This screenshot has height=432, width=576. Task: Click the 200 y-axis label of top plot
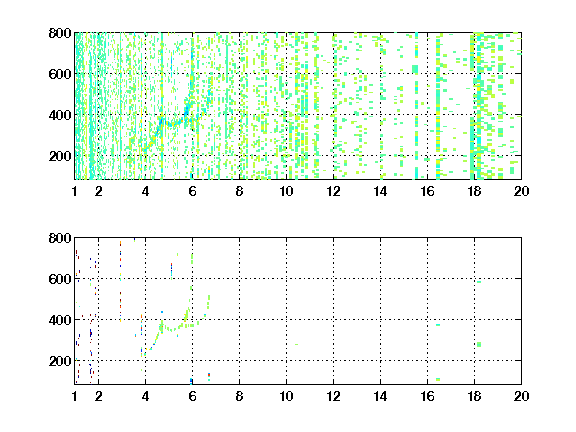(x=60, y=156)
